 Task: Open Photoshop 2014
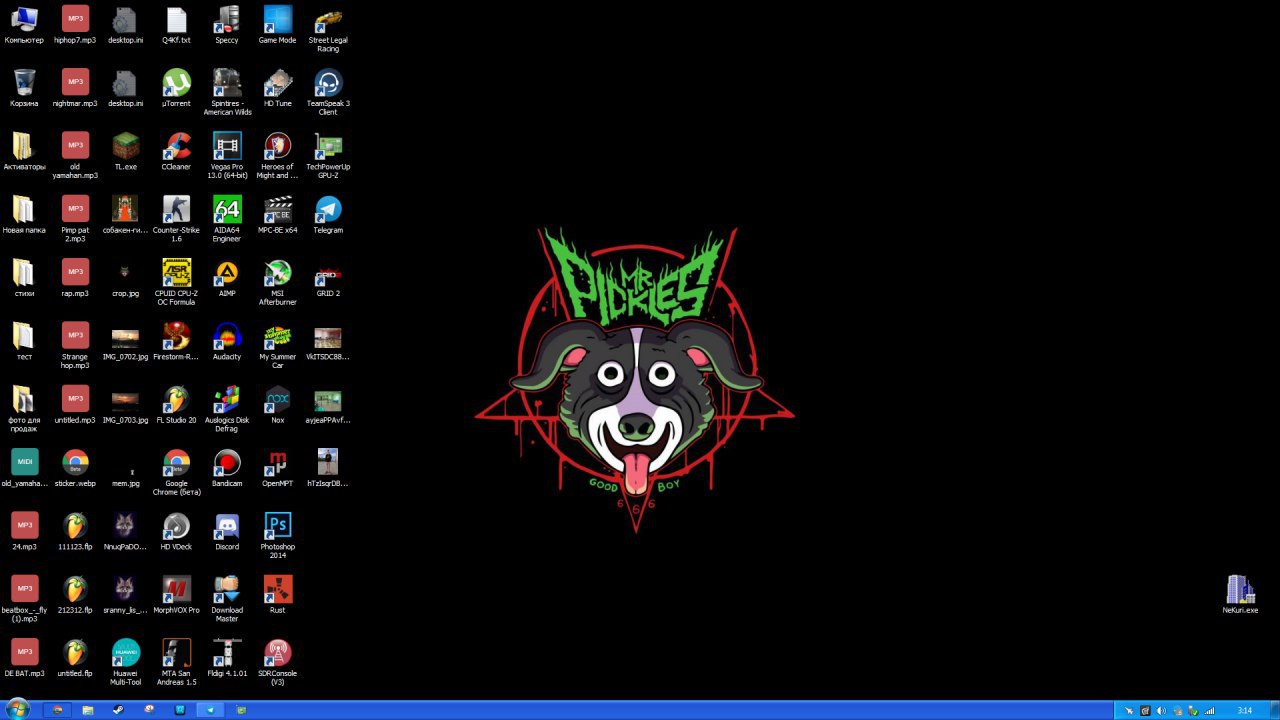click(x=277, y=535)
